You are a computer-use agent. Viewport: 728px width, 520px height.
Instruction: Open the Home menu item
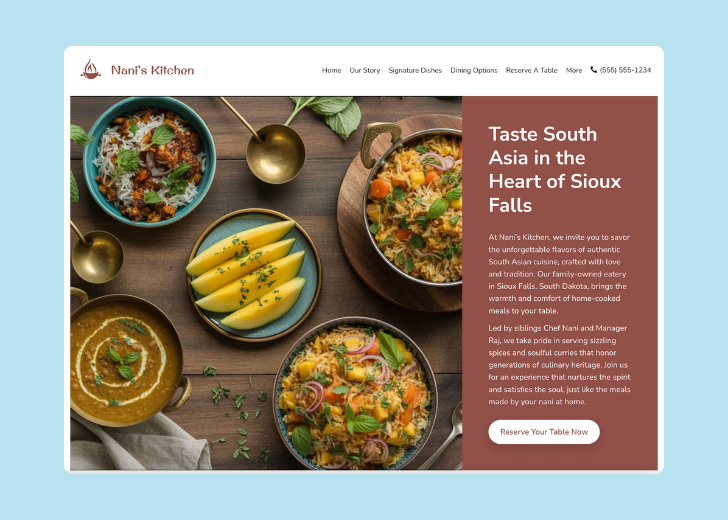tap(332, 70)
